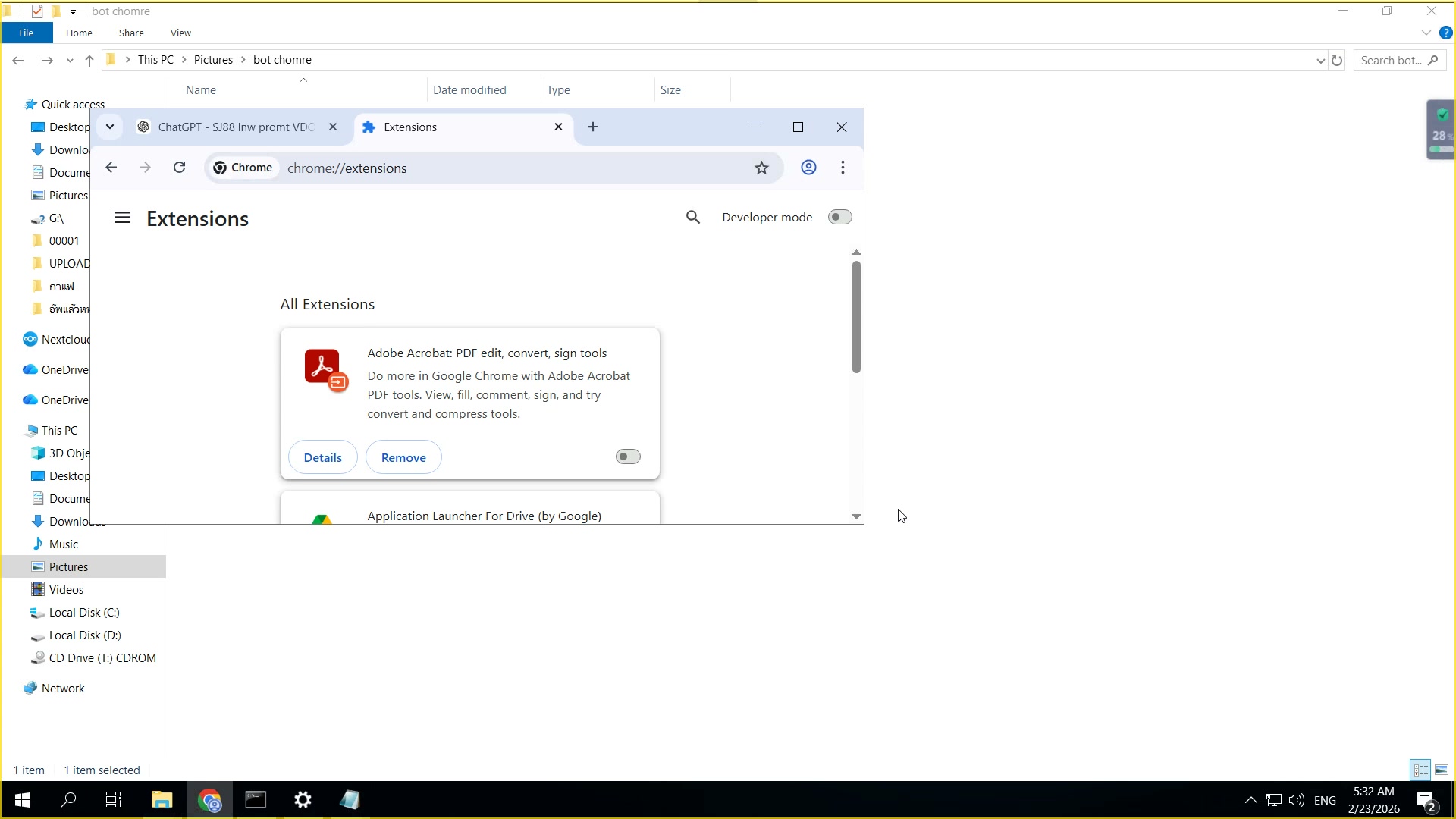The image size is (1456, 819).
Task: Open the View ribbon tab
Action: pyautogui.click(x=180, y=33)
